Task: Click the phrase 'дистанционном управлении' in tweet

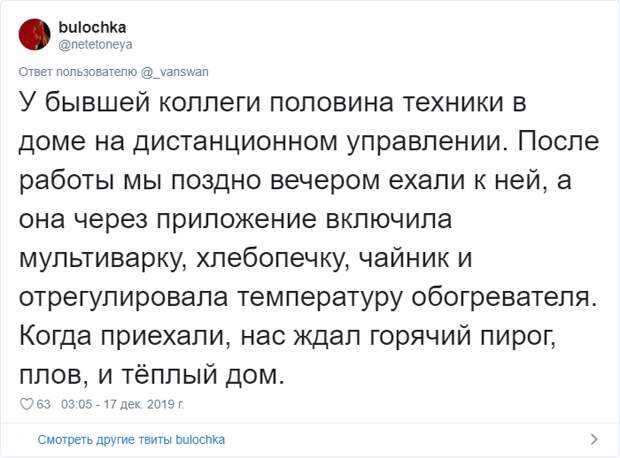Action: point(320,142)
